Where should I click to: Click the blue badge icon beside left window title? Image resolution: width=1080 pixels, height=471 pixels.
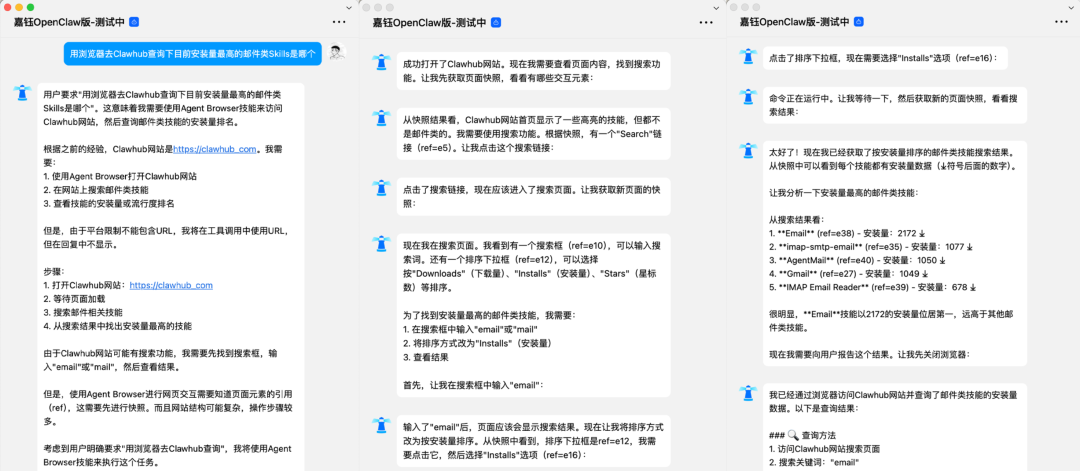point(134,22)
